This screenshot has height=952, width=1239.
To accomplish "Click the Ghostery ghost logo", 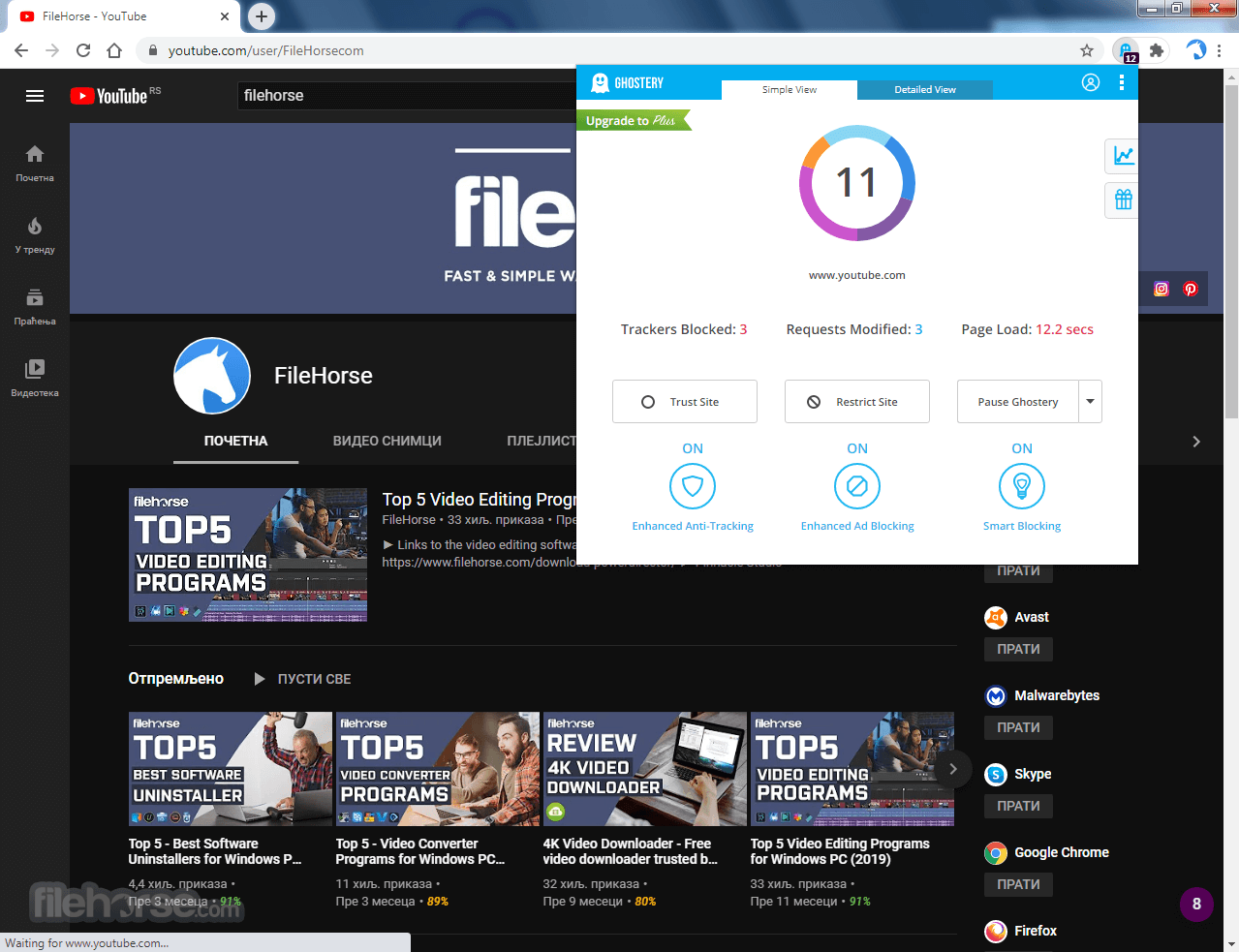I will click(x=600, y=83).
